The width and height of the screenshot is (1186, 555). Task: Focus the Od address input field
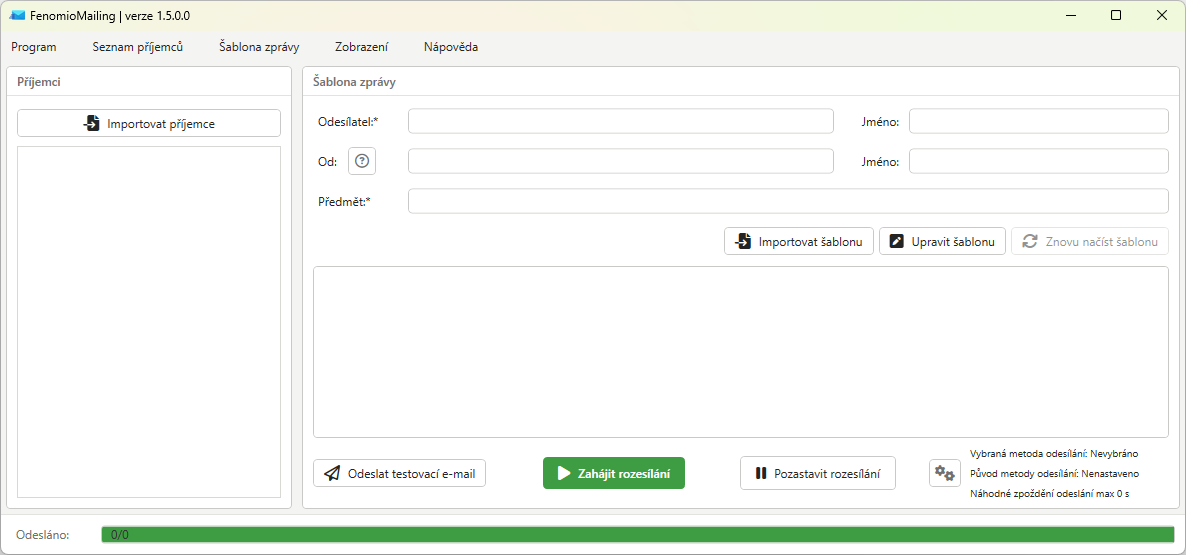pyautogui.click(x=620, y=161)
